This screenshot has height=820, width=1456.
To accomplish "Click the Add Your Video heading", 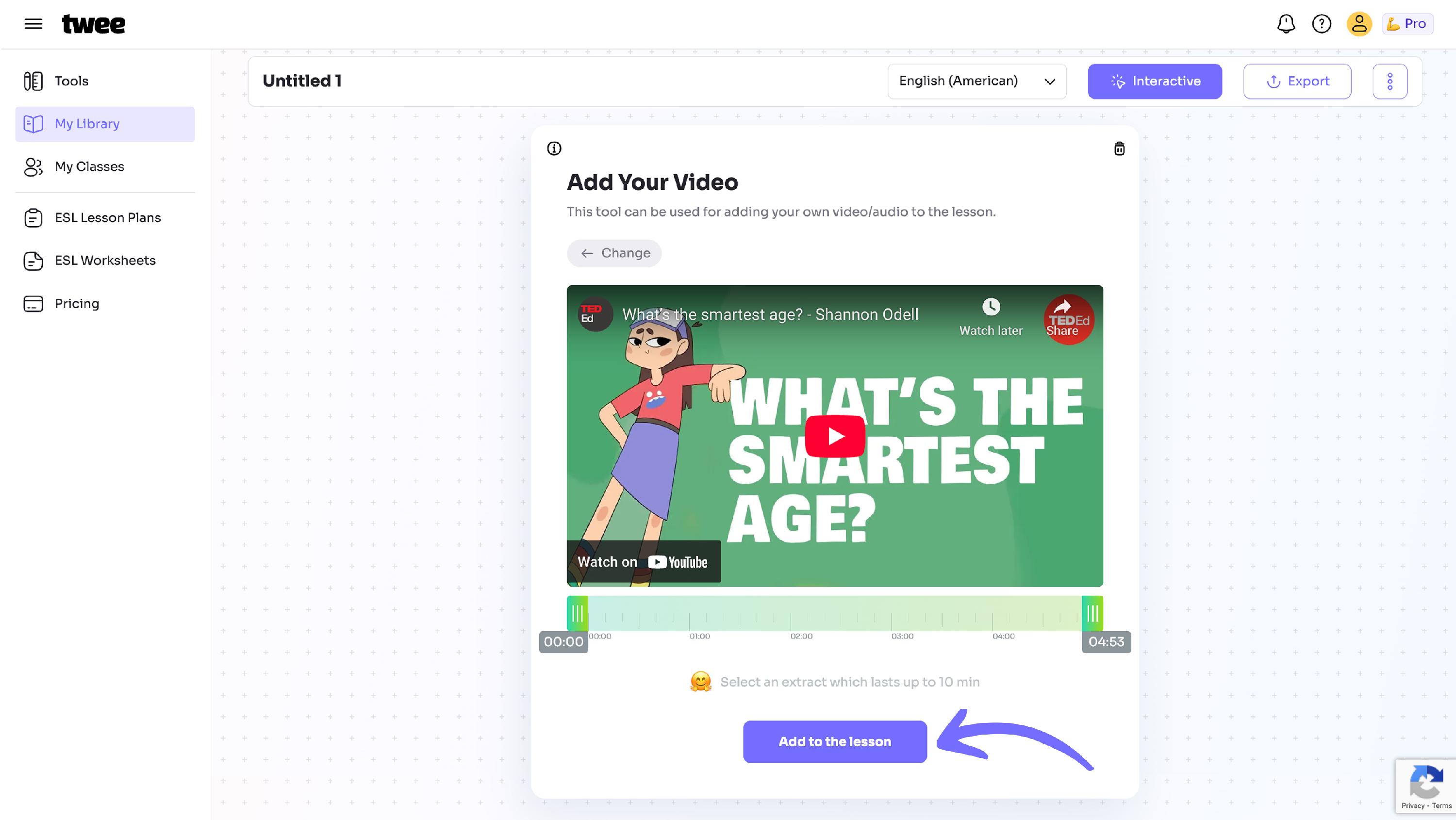I will click(x=652, y=182).
